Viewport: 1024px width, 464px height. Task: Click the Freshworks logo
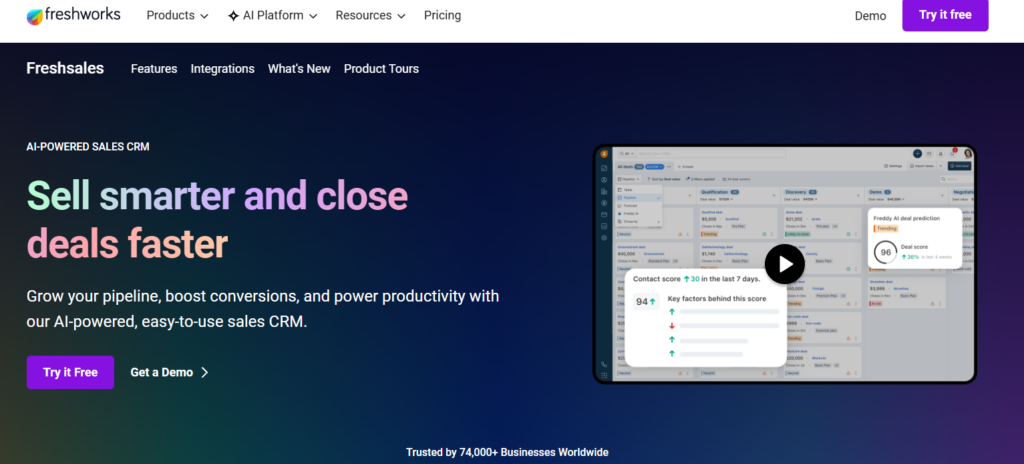(74, 16)
